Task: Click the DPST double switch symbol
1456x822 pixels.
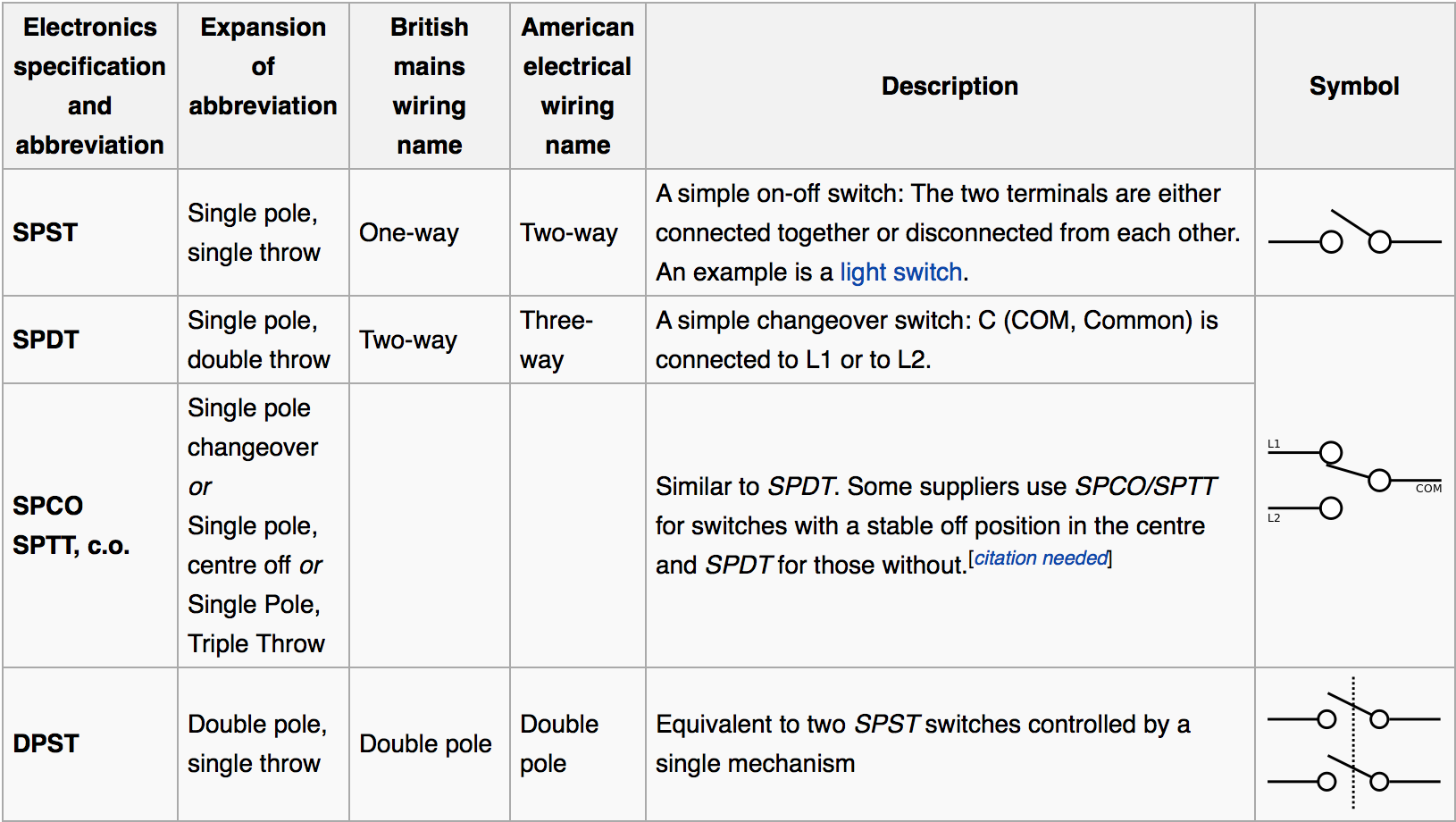Action: coord(1354,743)
